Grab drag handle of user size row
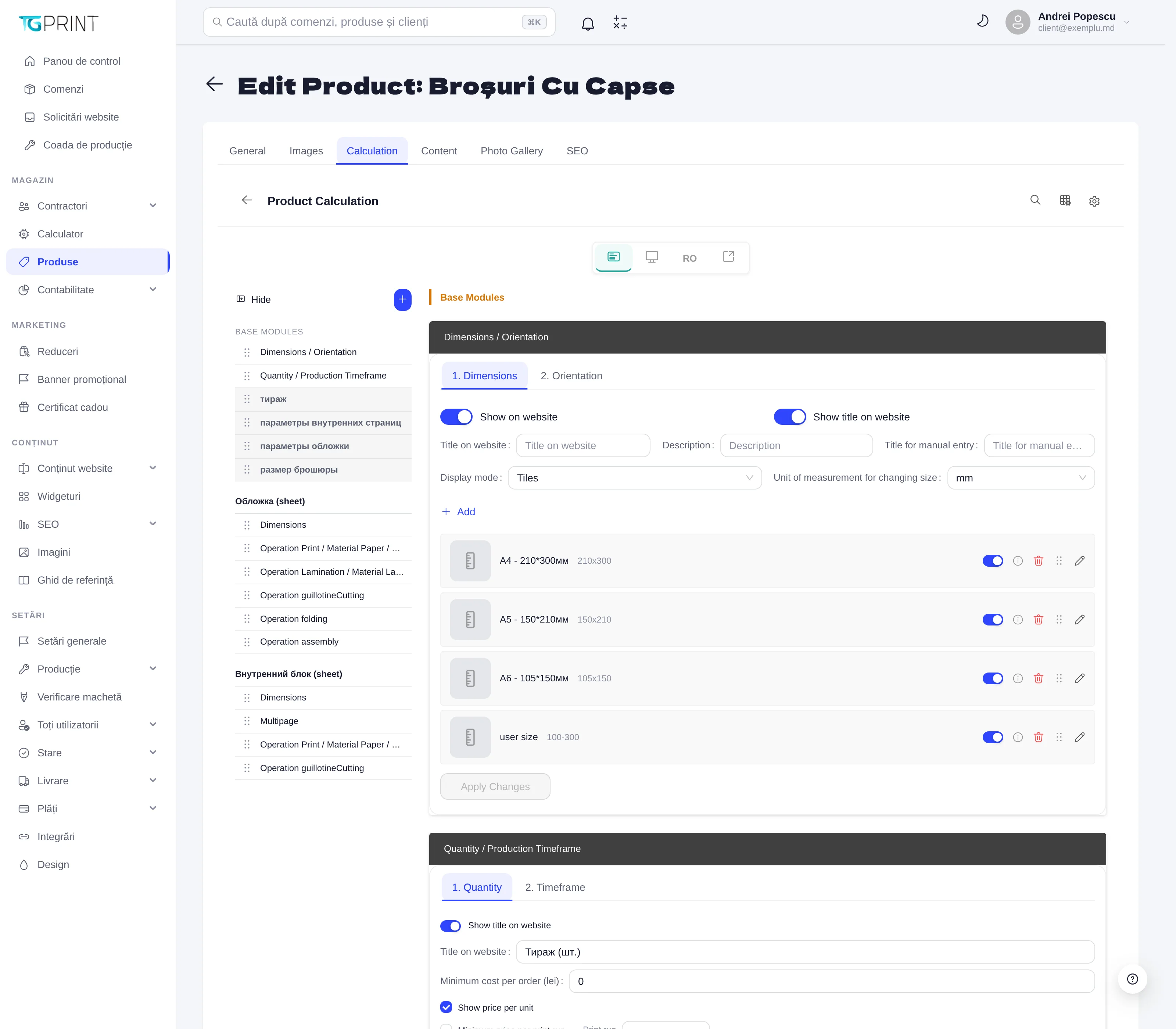 [x=1059, y=737]
